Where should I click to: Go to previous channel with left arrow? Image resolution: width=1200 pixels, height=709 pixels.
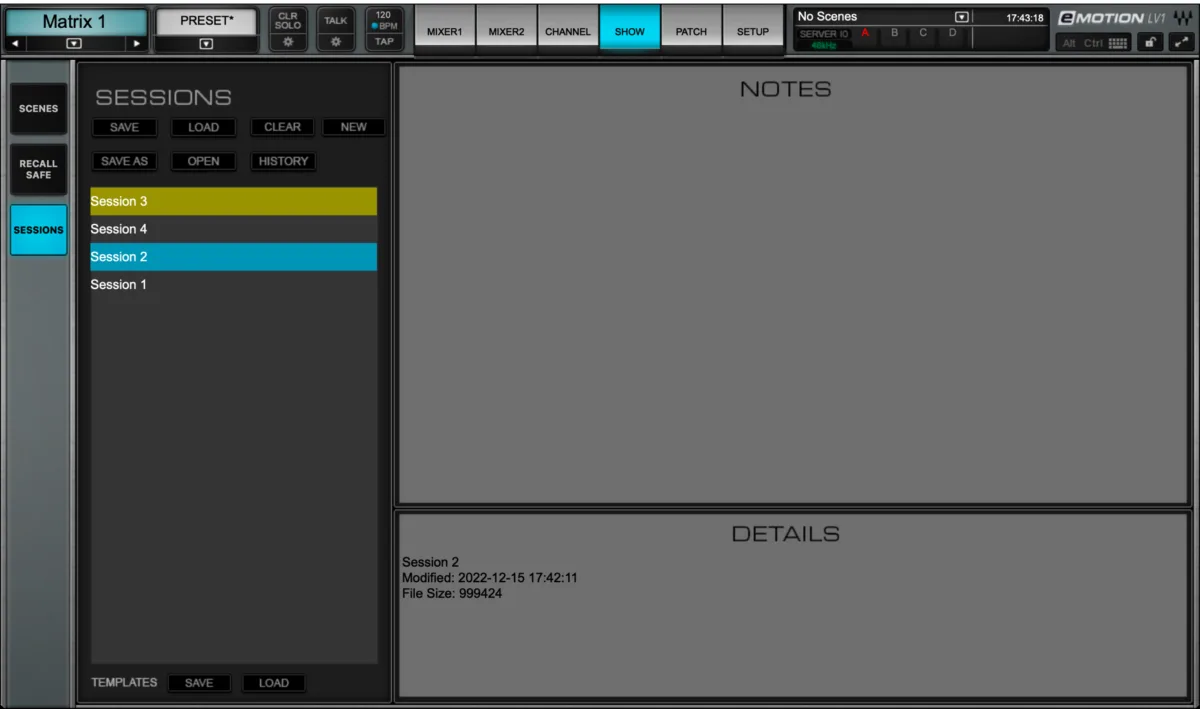click(16, 44)
